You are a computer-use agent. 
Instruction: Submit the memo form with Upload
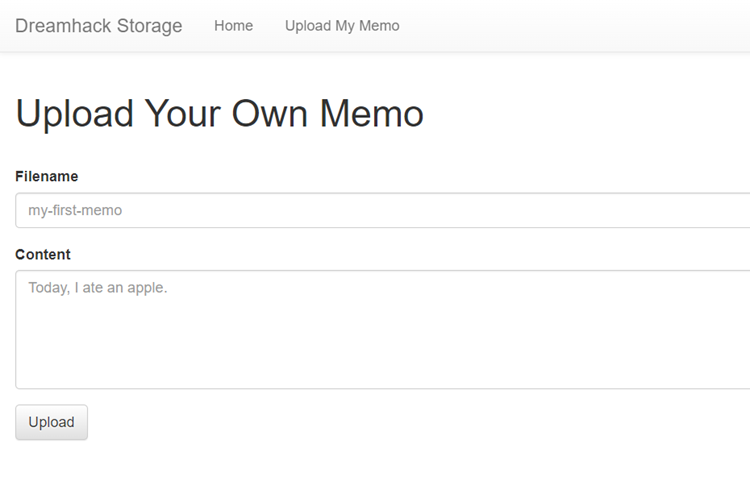[51, 422]
